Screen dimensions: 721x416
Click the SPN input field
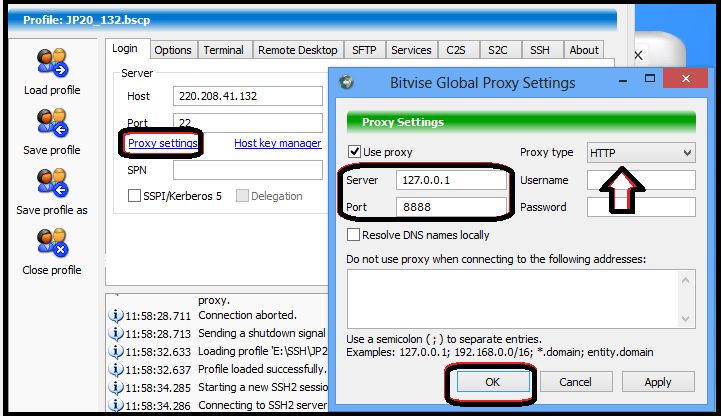[x=248, y=170]
